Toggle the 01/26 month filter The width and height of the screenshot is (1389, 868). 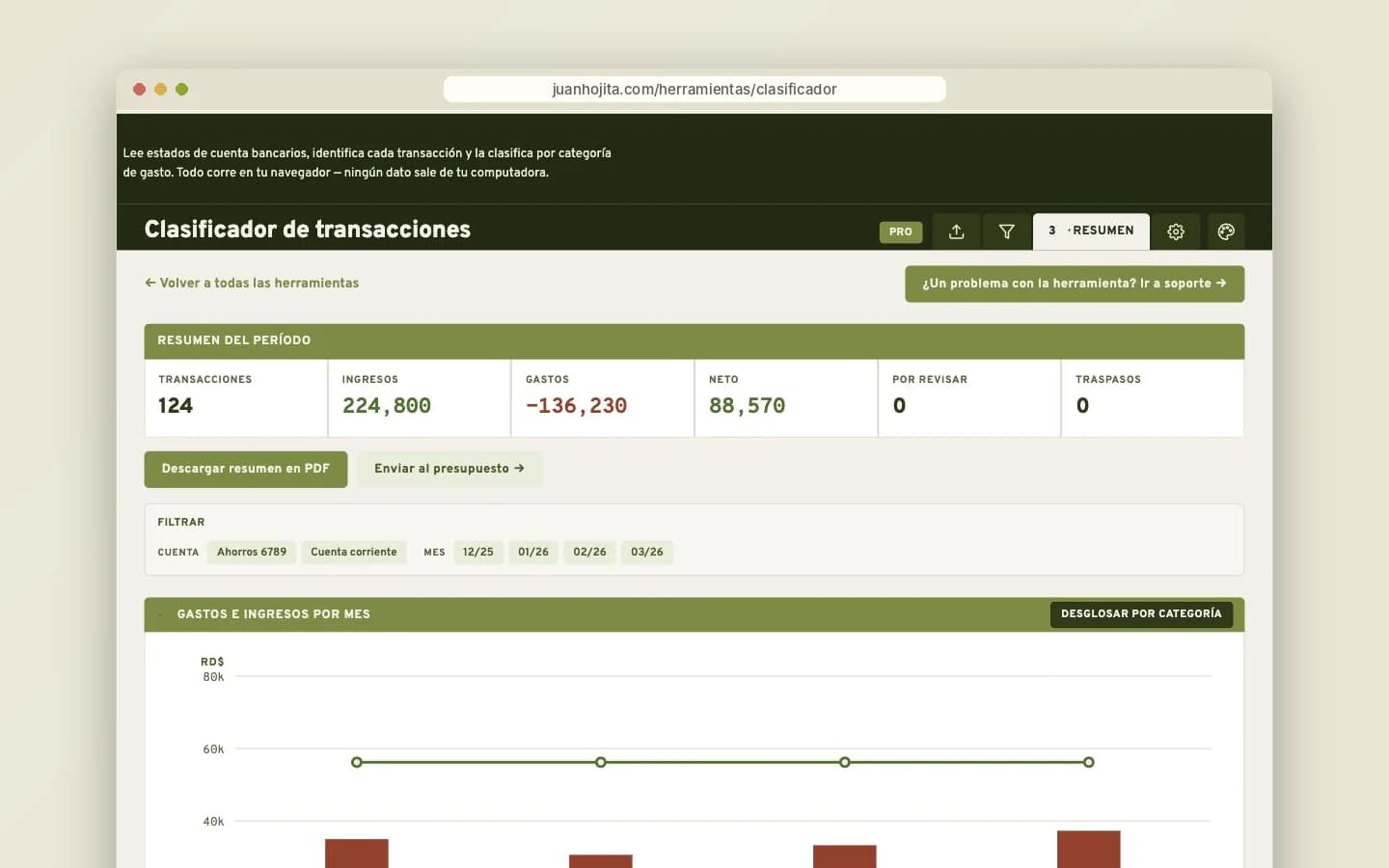click(533, 552)
